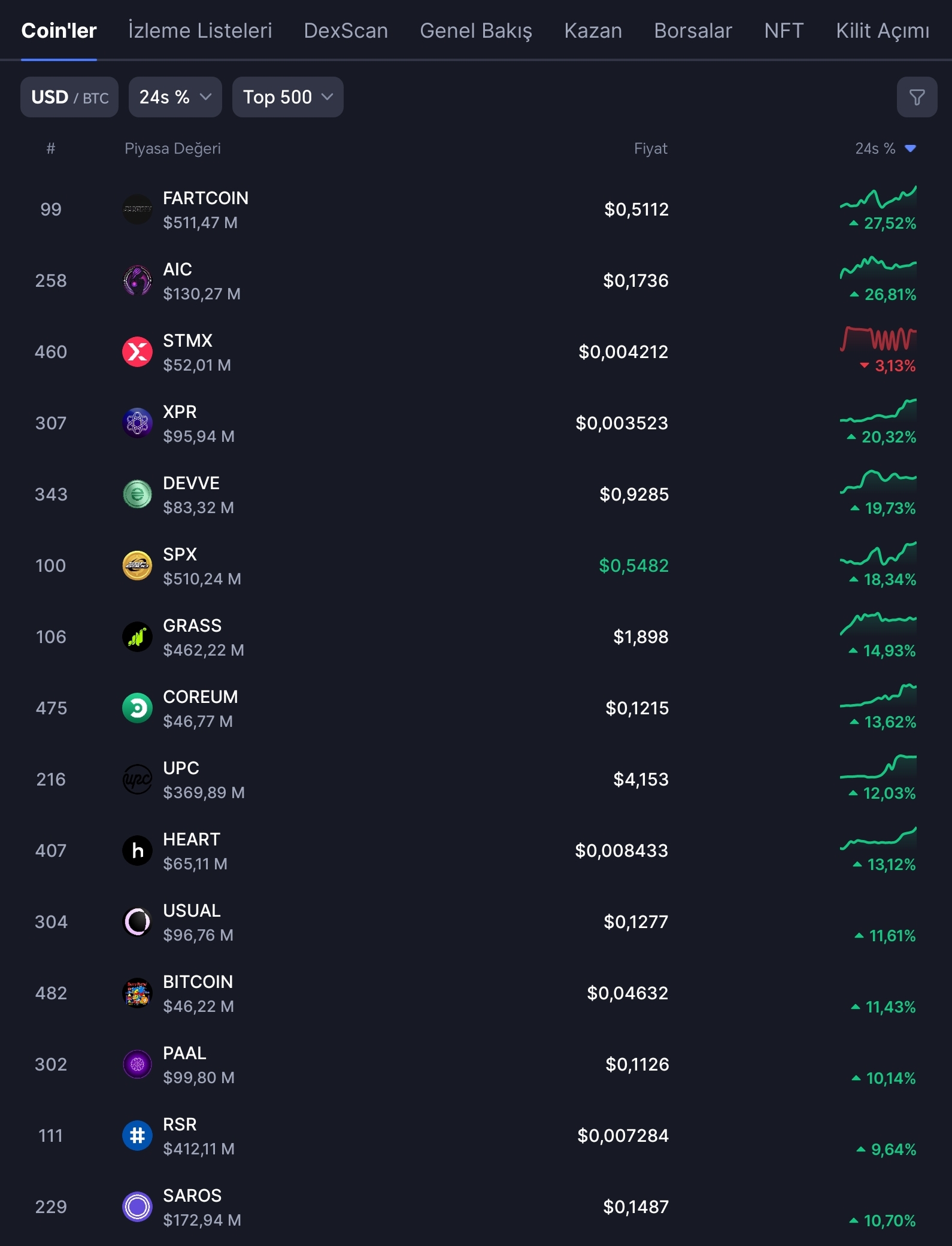Expand the 24s % timeframe dropdown

[175, 97]
